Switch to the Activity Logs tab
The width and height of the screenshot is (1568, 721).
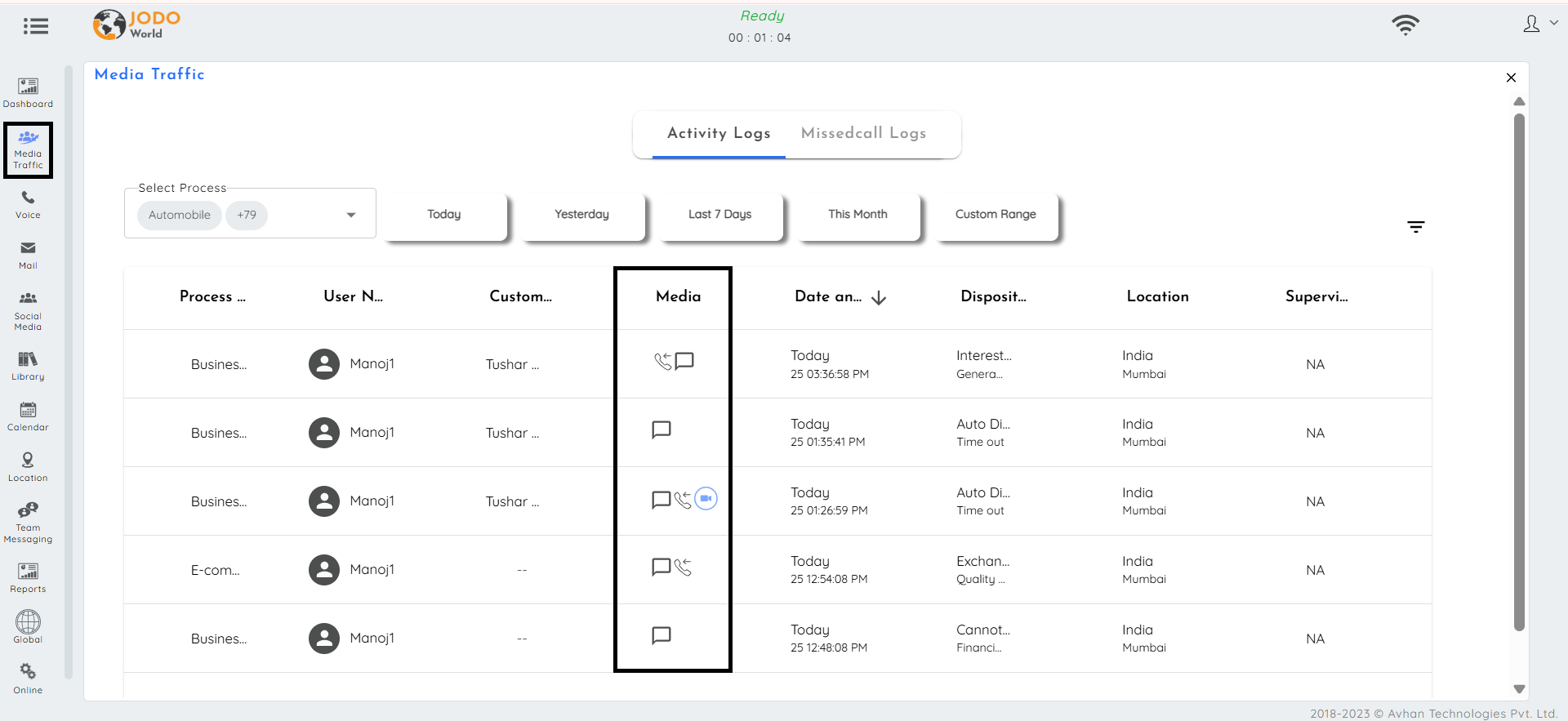(x=719, y=133)
